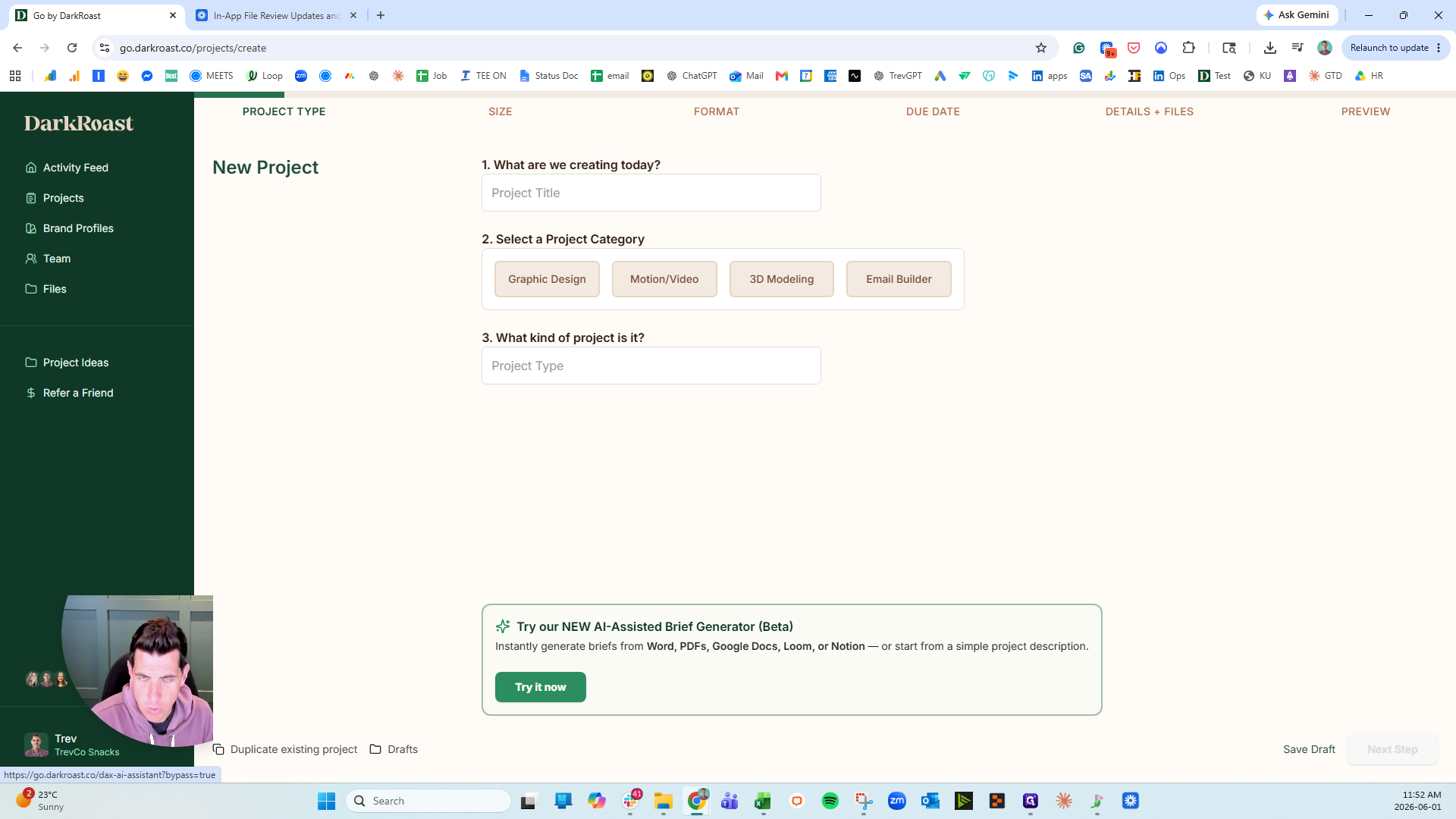Click the Next Step button
The image size is (1456, 819).
[1392, 749]
